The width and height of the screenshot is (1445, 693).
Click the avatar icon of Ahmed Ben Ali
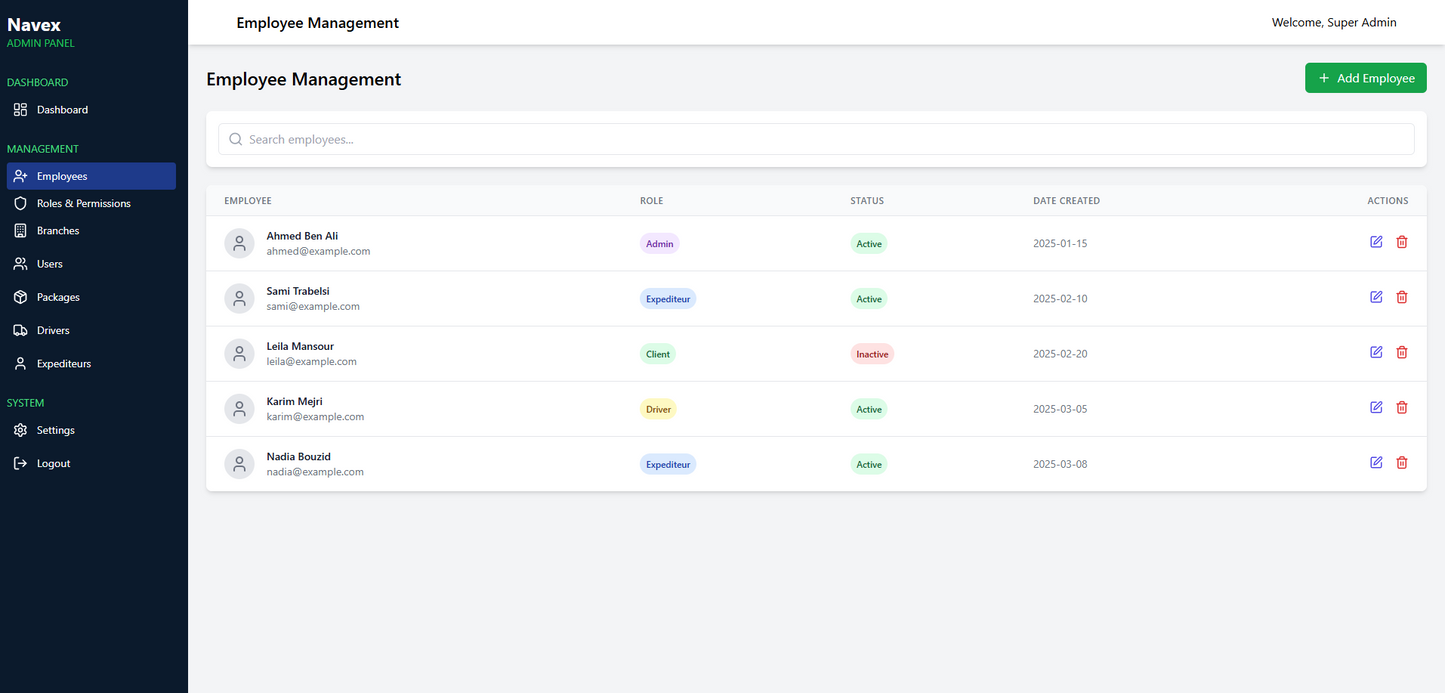click(239, 244)
